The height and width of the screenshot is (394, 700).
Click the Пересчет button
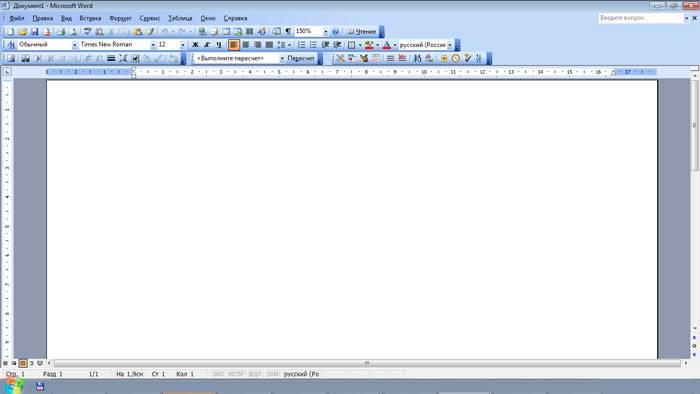[x=301, y=58]
